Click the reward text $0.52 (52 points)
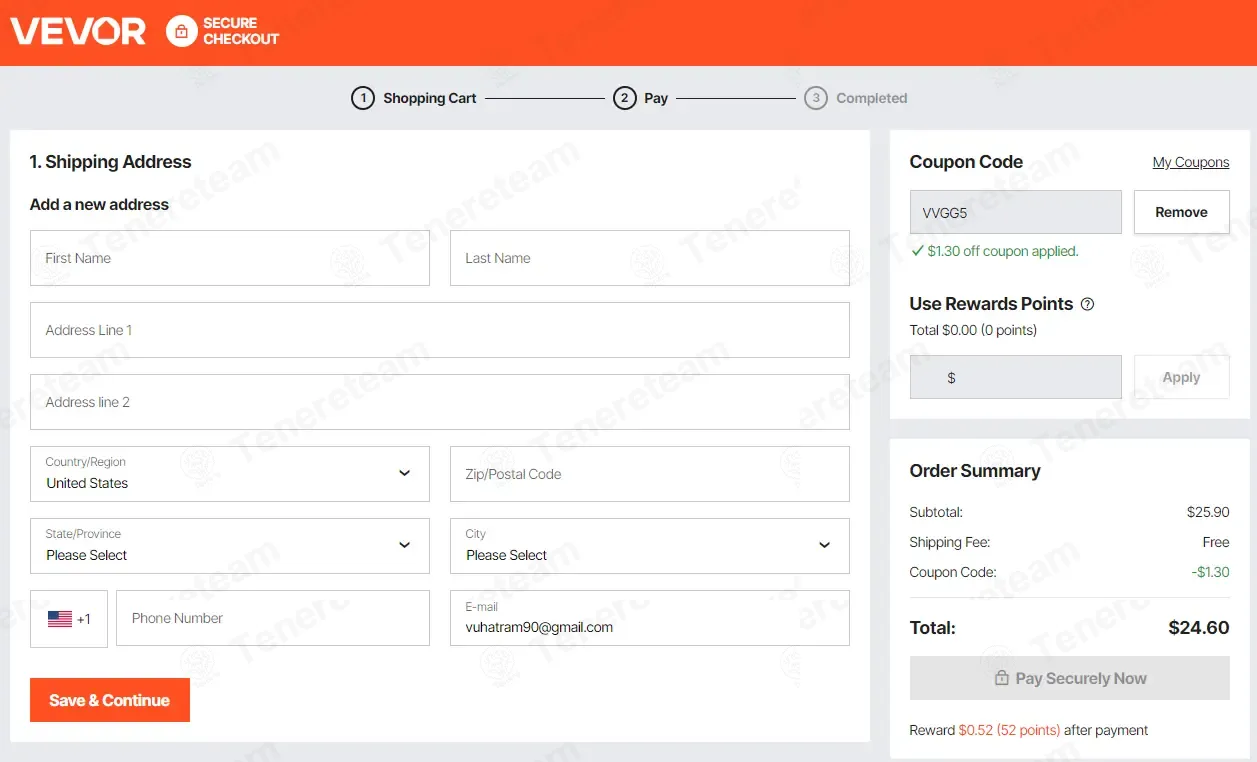The width and height of the screenshot is (1257, 762). coord(1009,730)
